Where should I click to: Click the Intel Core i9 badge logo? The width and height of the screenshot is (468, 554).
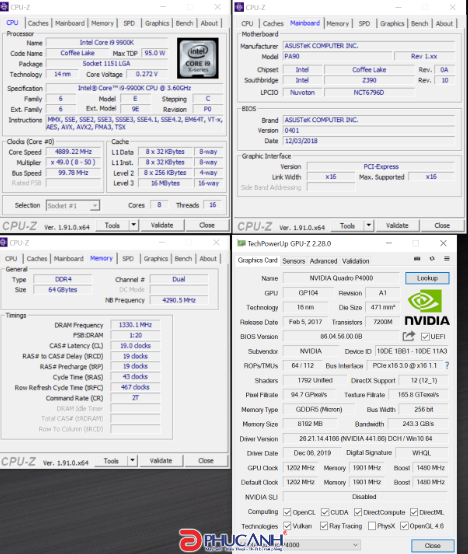(198, 58)
